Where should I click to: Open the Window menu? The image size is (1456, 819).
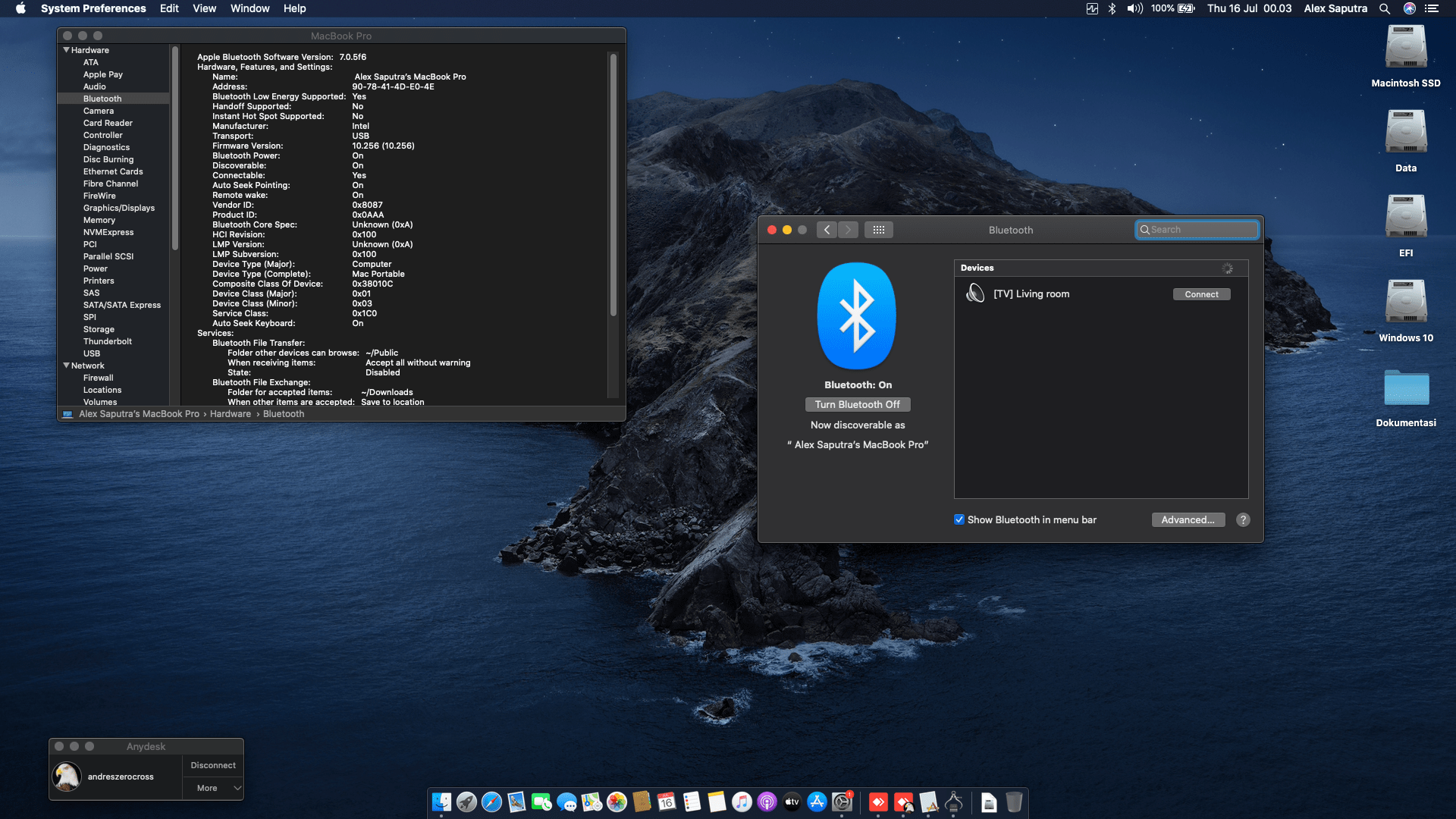(249, 8)
